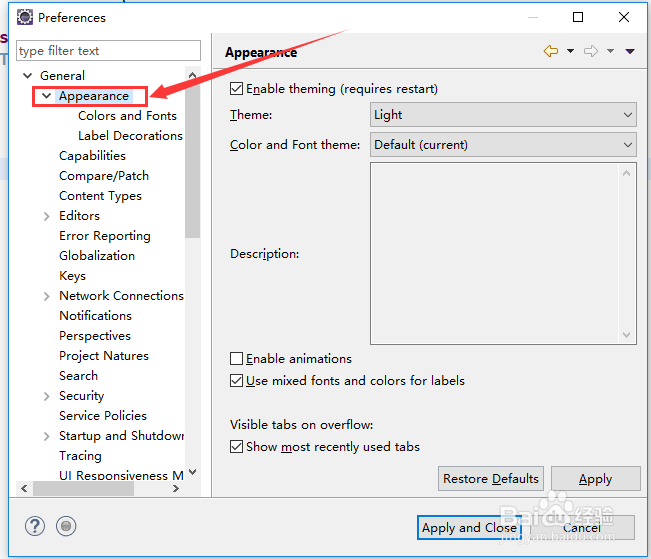This screenshot has width=651, height=559.
Task: Expand the Startup and Shutdown node
Action: coord(46,436)
